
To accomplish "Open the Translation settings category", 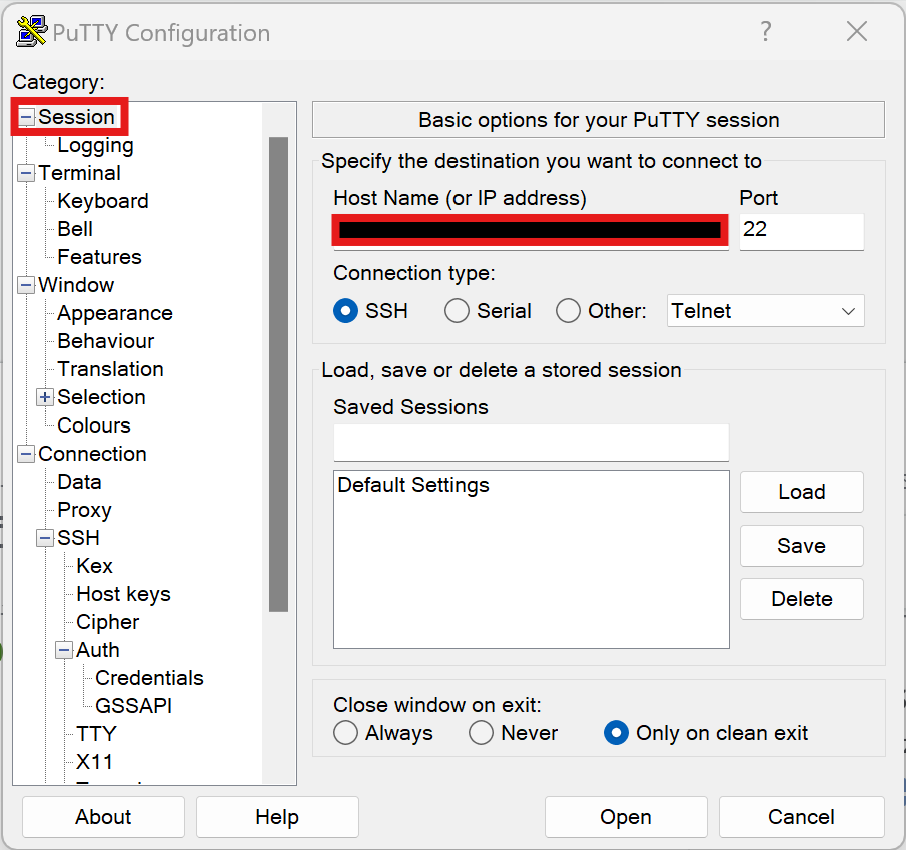I will [x=110, y=369].
